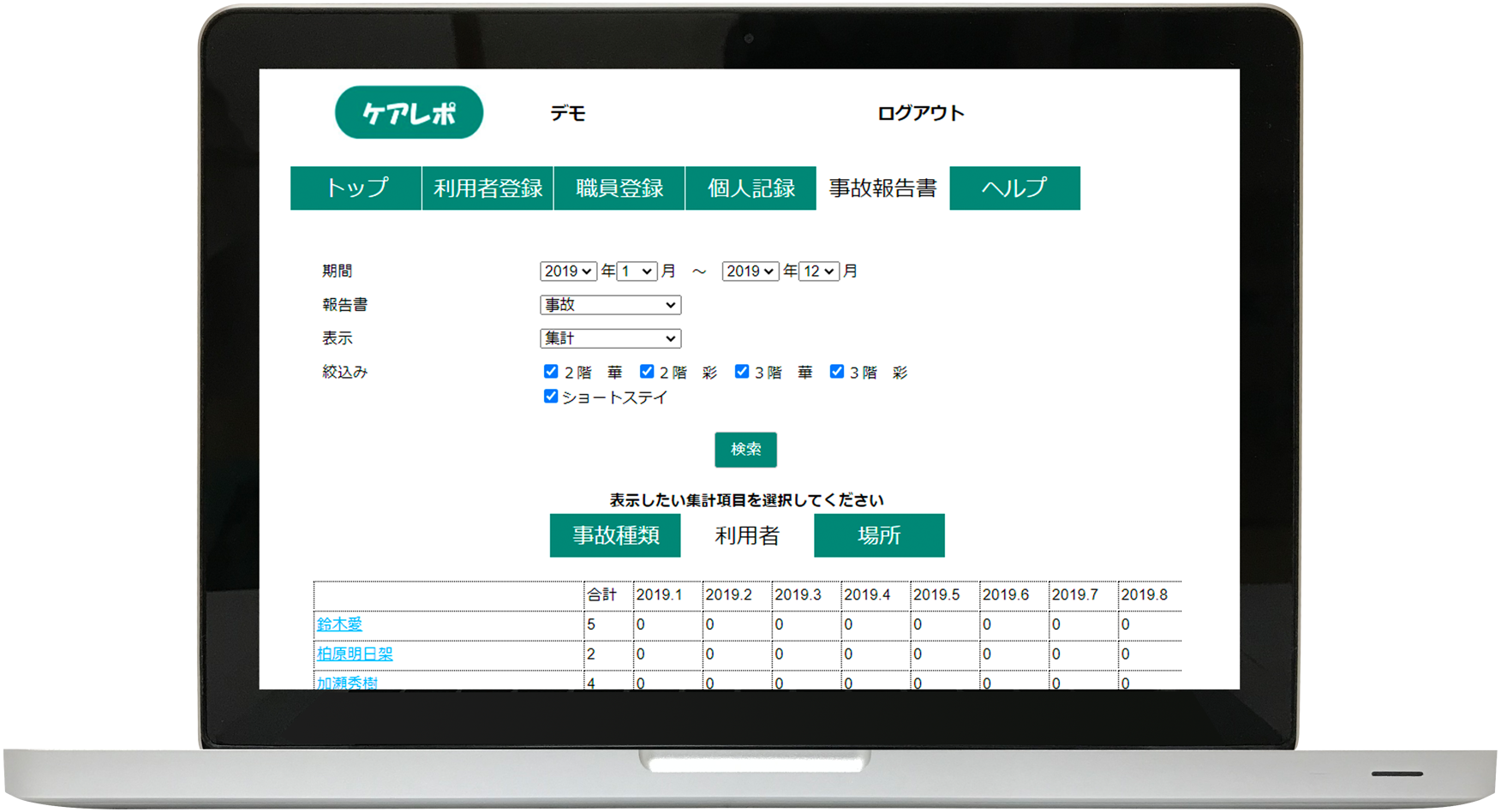This screenshot has height=812, width=1501.
Task: Switch to 利用者登録 tab
Action: [487, 188]
